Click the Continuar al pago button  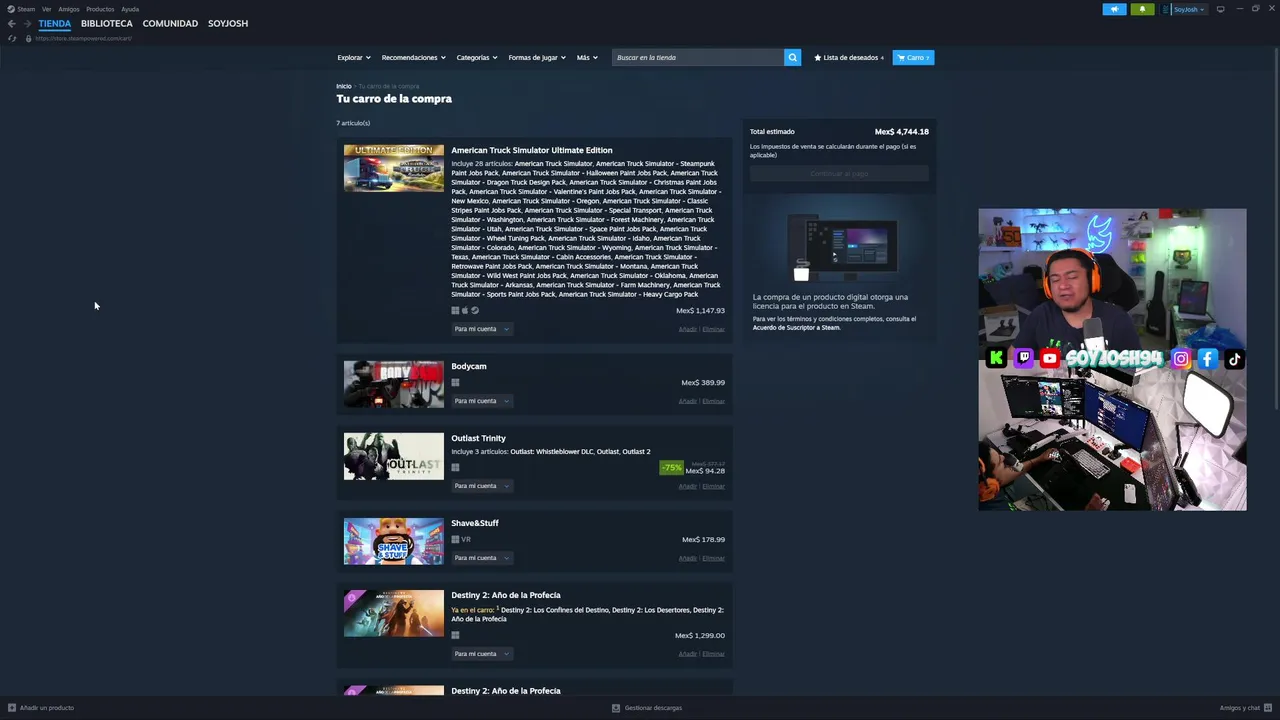point(839,173)
